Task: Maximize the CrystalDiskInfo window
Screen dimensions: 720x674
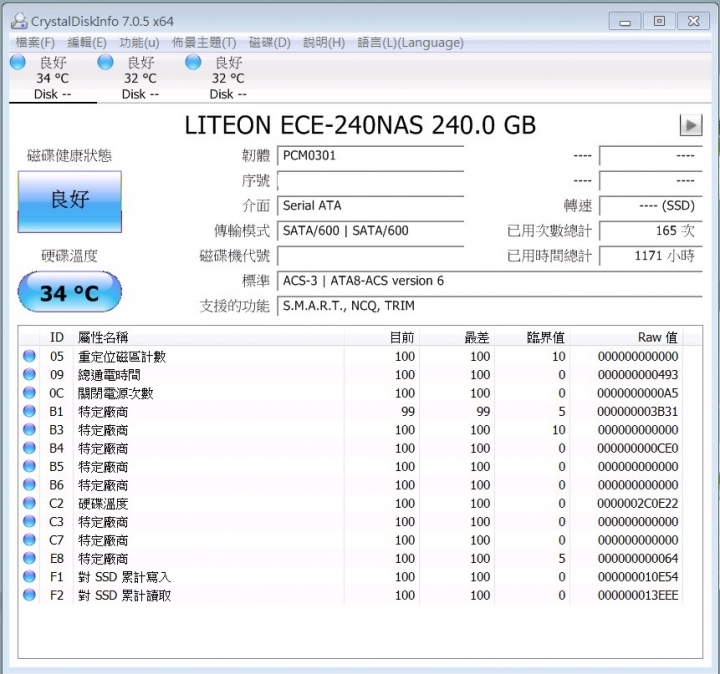Action: (659, 21)
